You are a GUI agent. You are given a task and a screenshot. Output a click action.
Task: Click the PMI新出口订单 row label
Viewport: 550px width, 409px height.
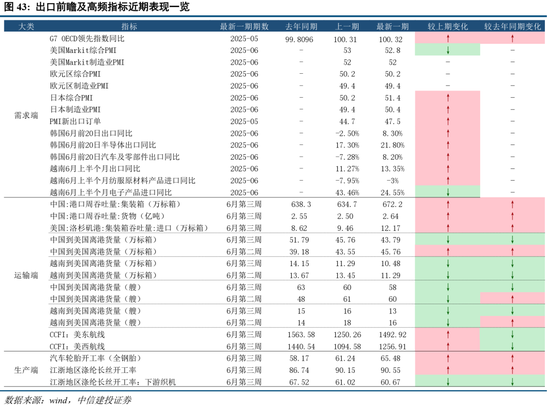[x=75, y=121]
